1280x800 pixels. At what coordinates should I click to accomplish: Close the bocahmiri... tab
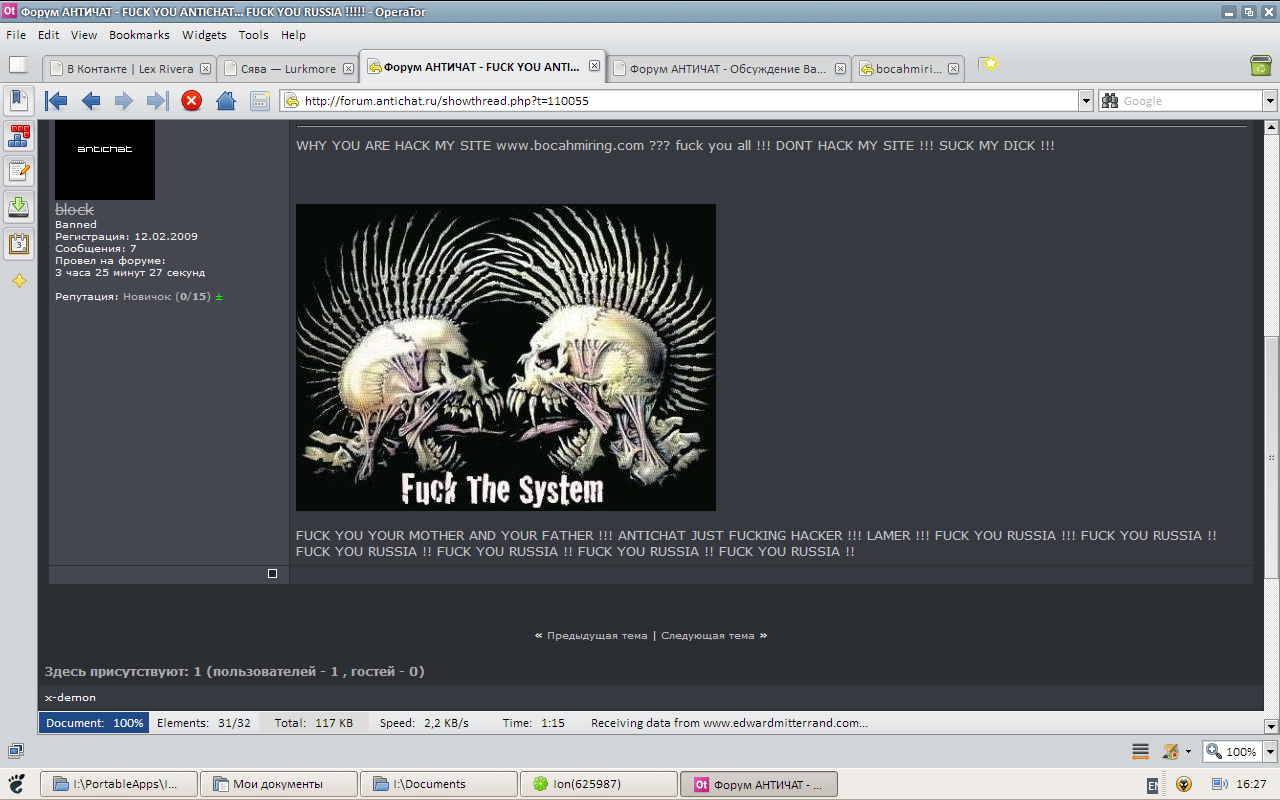coord(954,69)
